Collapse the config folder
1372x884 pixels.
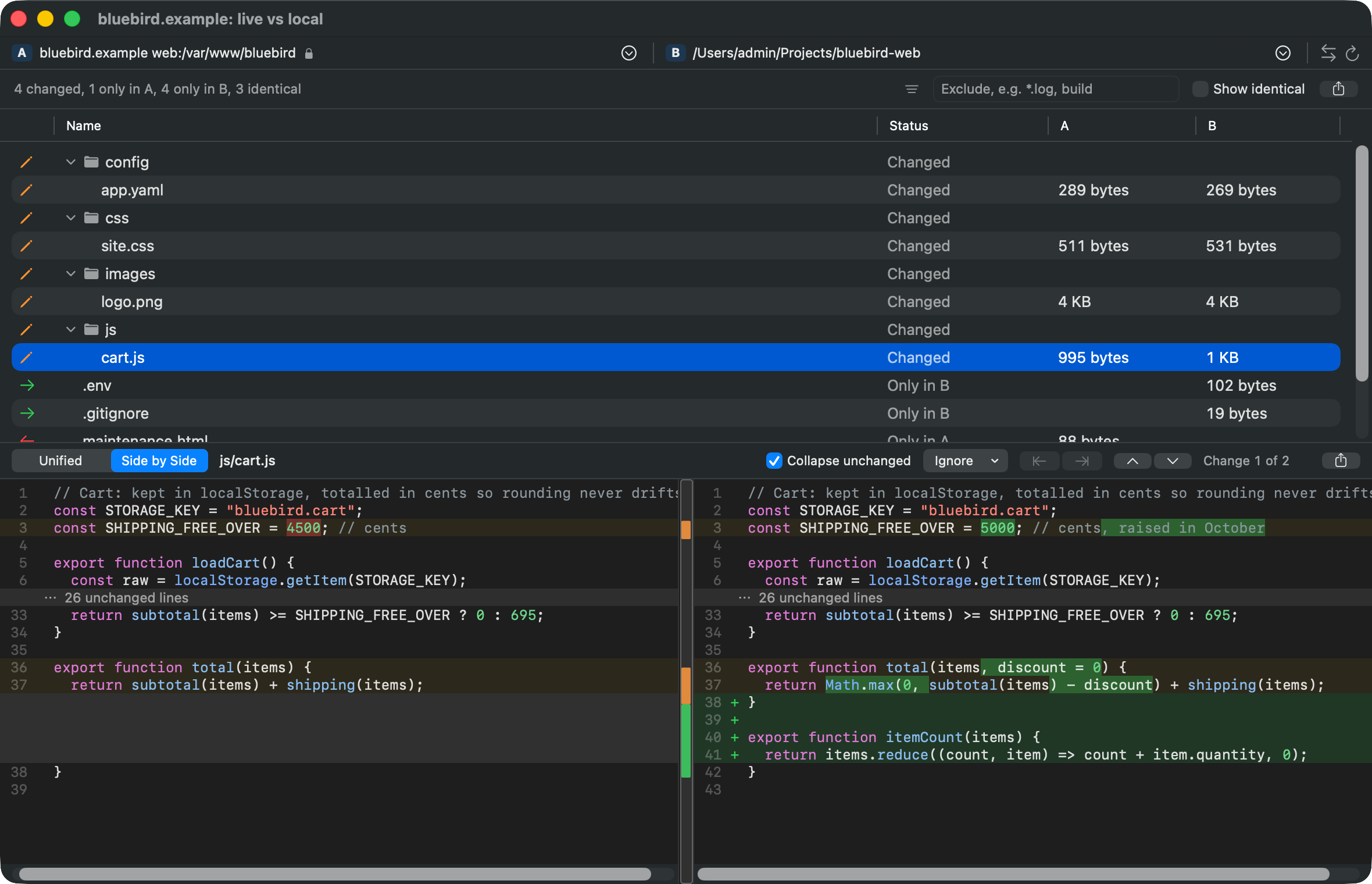pyautogui.click(x=71, y=162)
